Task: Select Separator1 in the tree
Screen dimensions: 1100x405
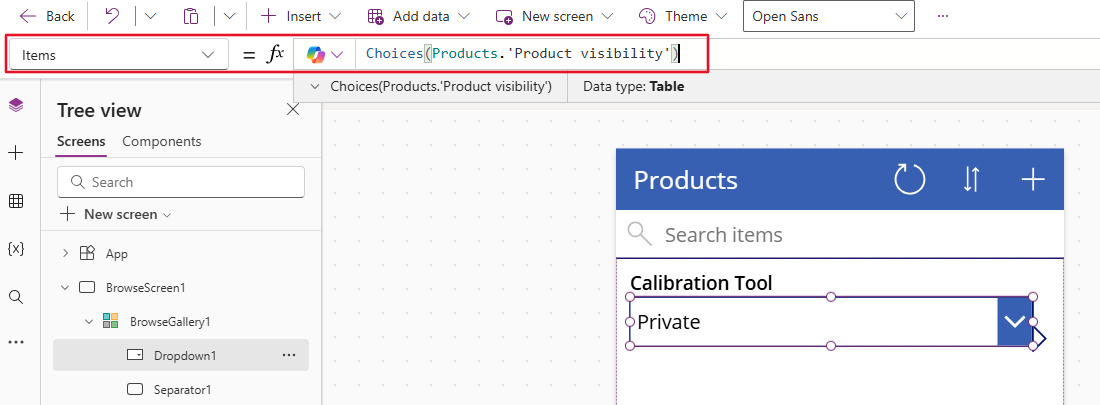Action: (x=182, y=389)
